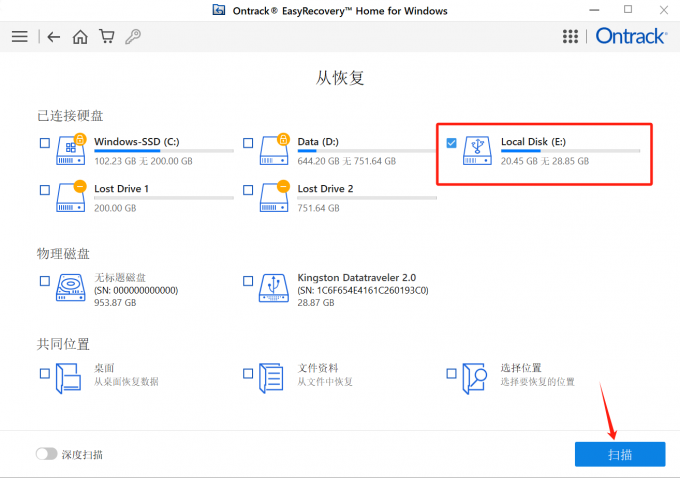Click the untitled physical disk icon
The height and width of the screenshot is (478, 680).
(x=71, y=287)
